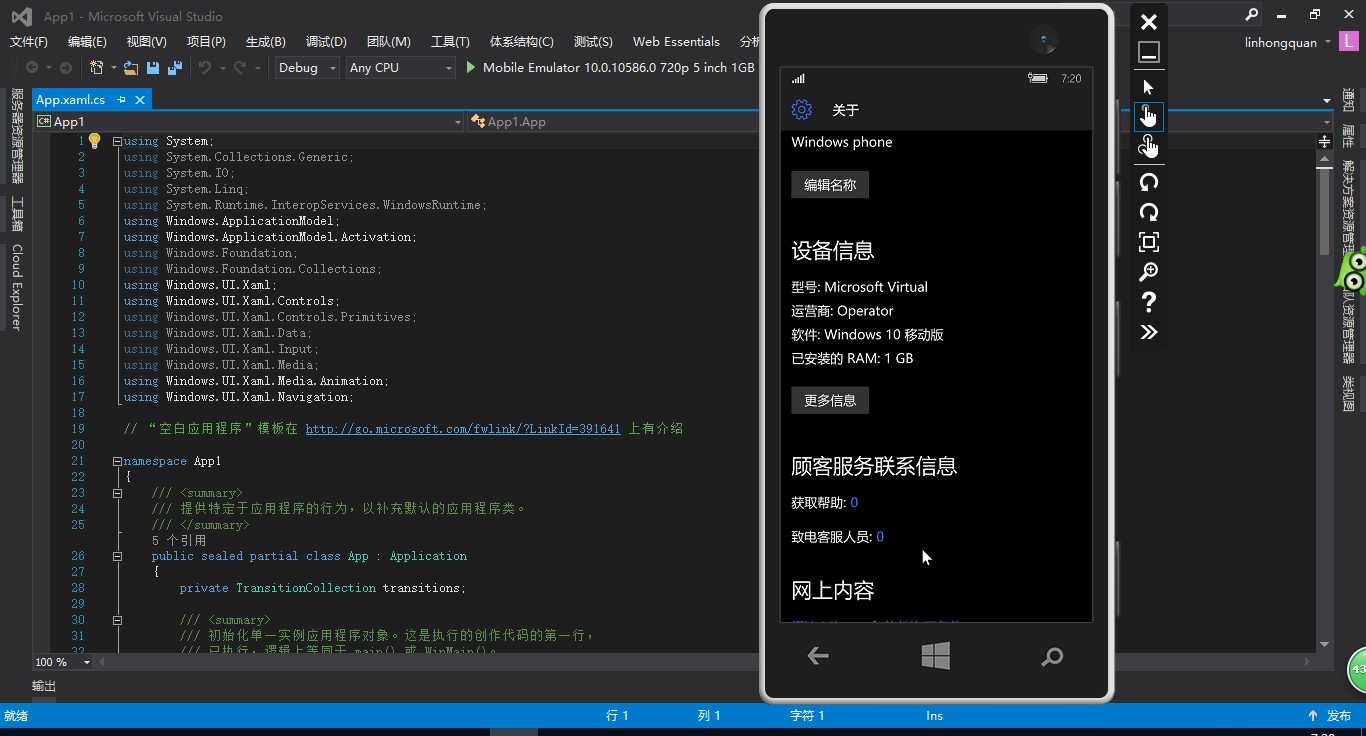The width and height of the screenshot is (1366, 736).
Task: Pin the App.xaml.cs tab
Action: pyautogui.click(x=121, y=100)
